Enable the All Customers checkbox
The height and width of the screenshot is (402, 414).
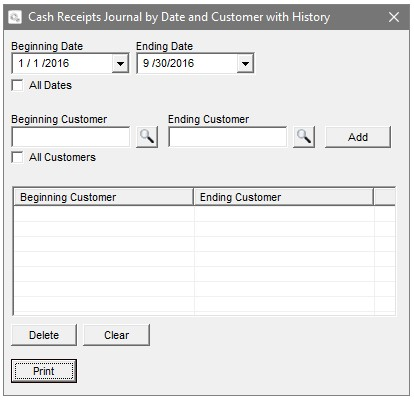coord(17,157)
